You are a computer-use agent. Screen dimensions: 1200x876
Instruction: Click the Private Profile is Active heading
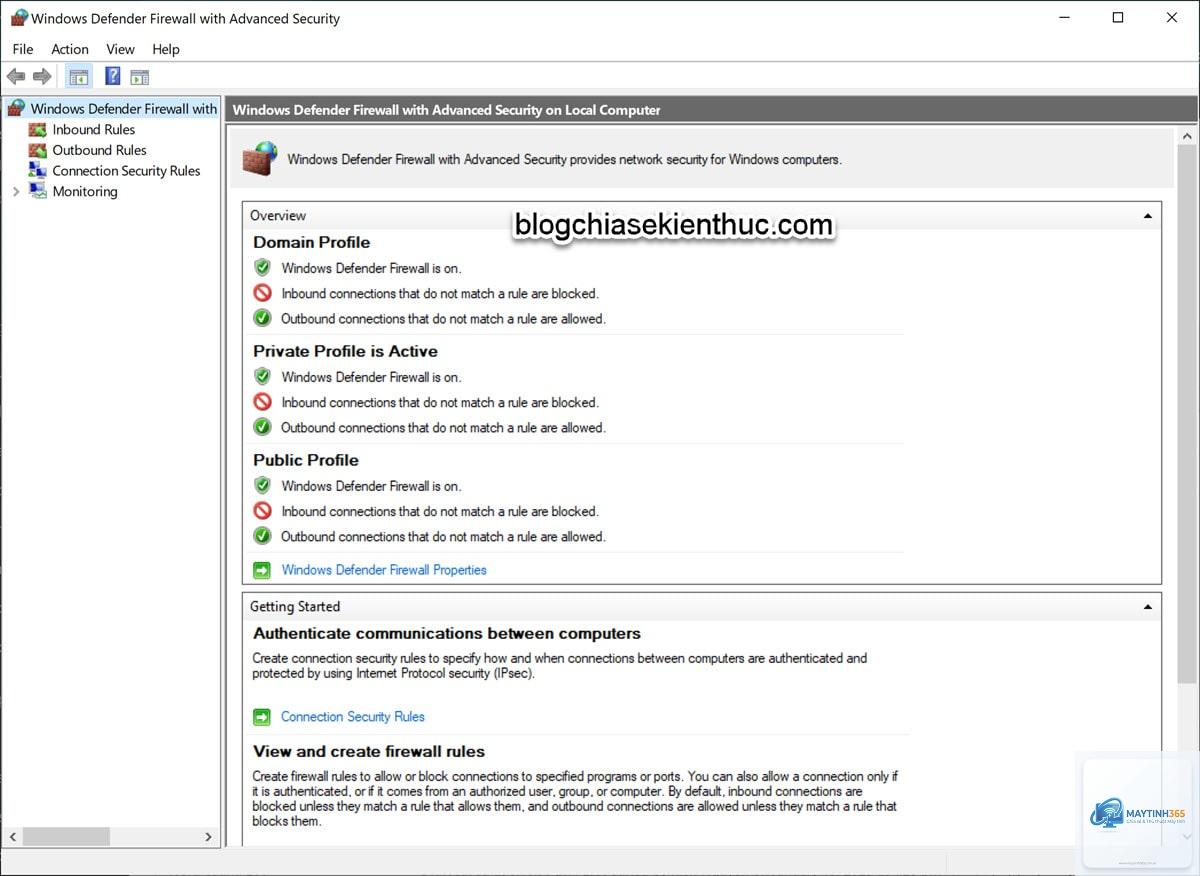pyautogui.click(x=345, y=351)
